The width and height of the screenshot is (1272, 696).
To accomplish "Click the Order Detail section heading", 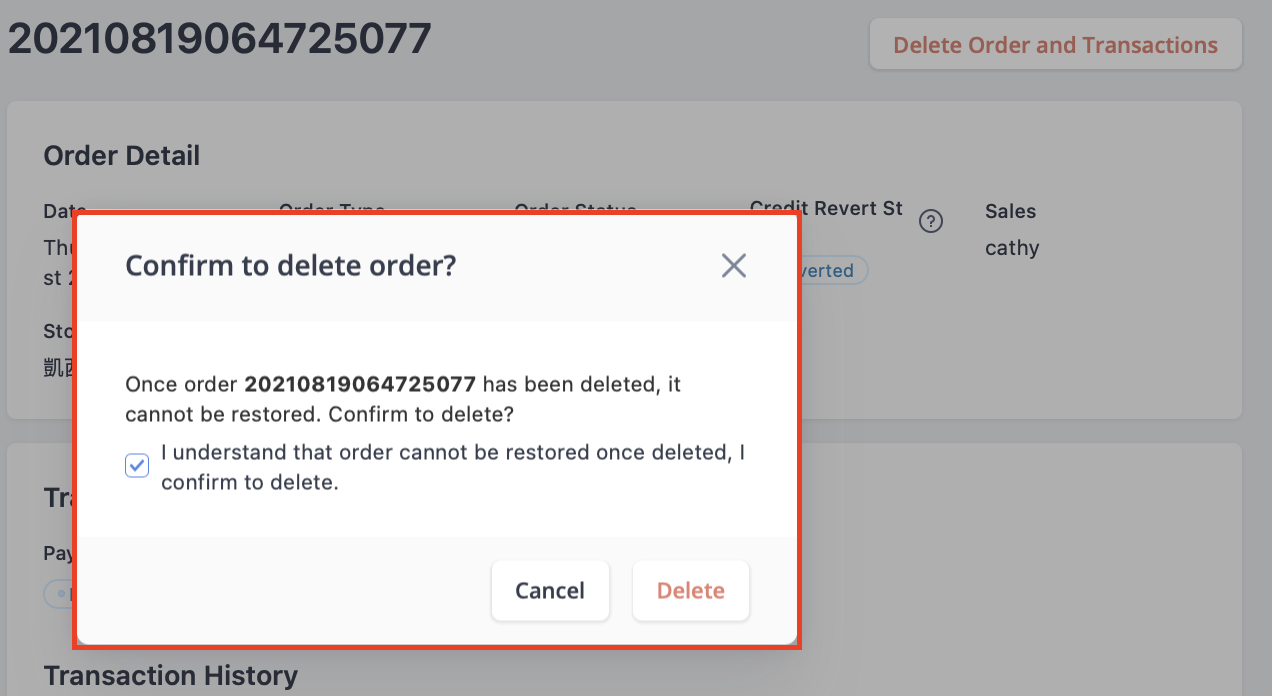I will click(x=121, y=155).
